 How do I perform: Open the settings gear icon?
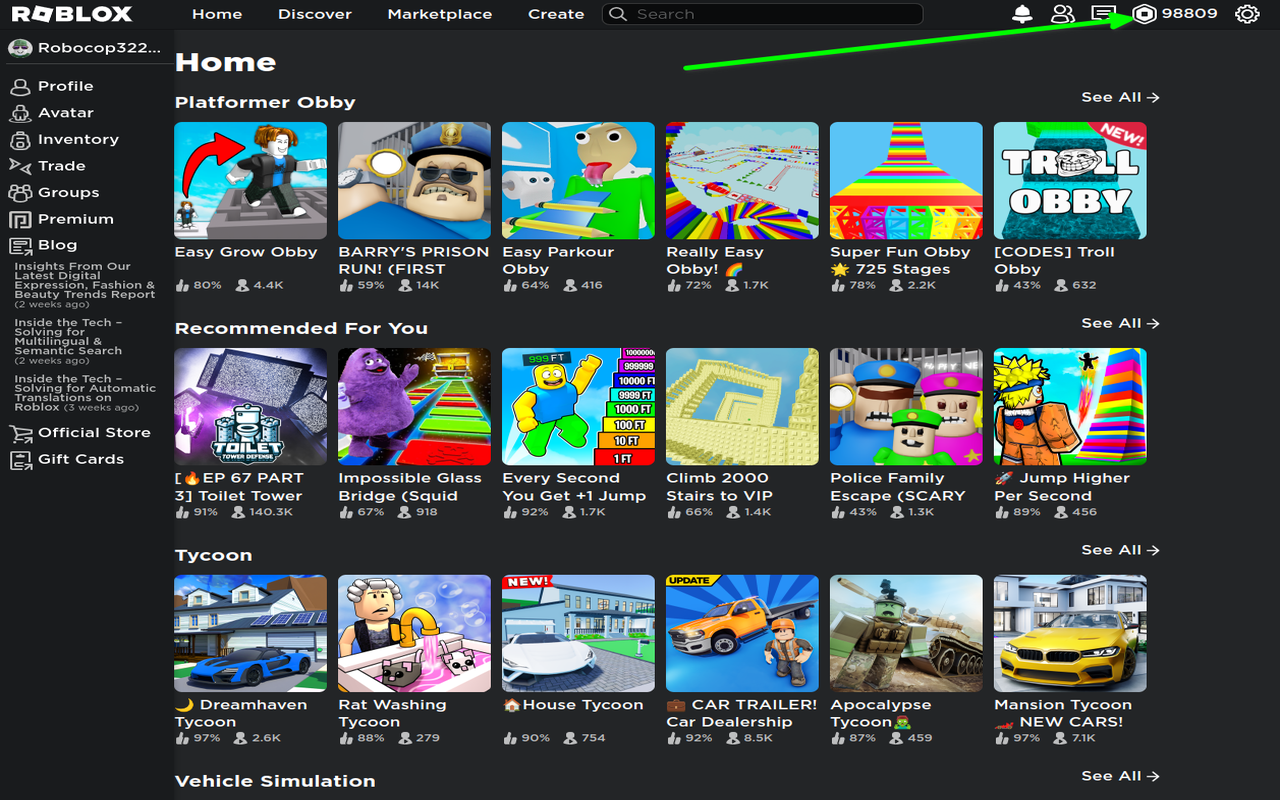click(1247, 14)
